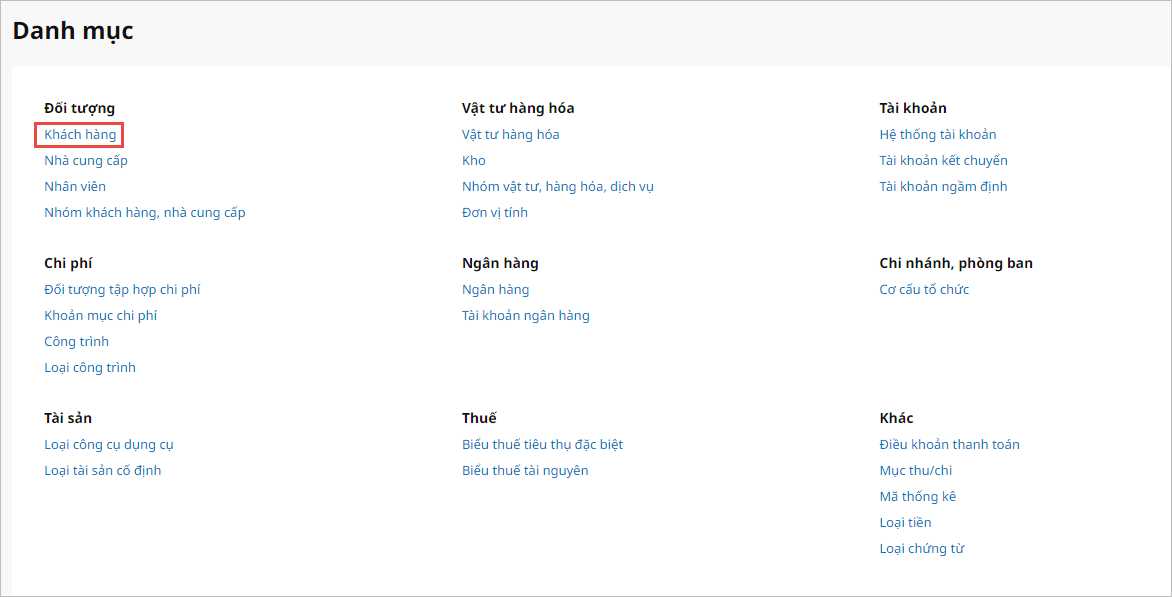
Task: Click the Nhà cung cấp link
Action: pyautogui.click(x=86, y=160)
